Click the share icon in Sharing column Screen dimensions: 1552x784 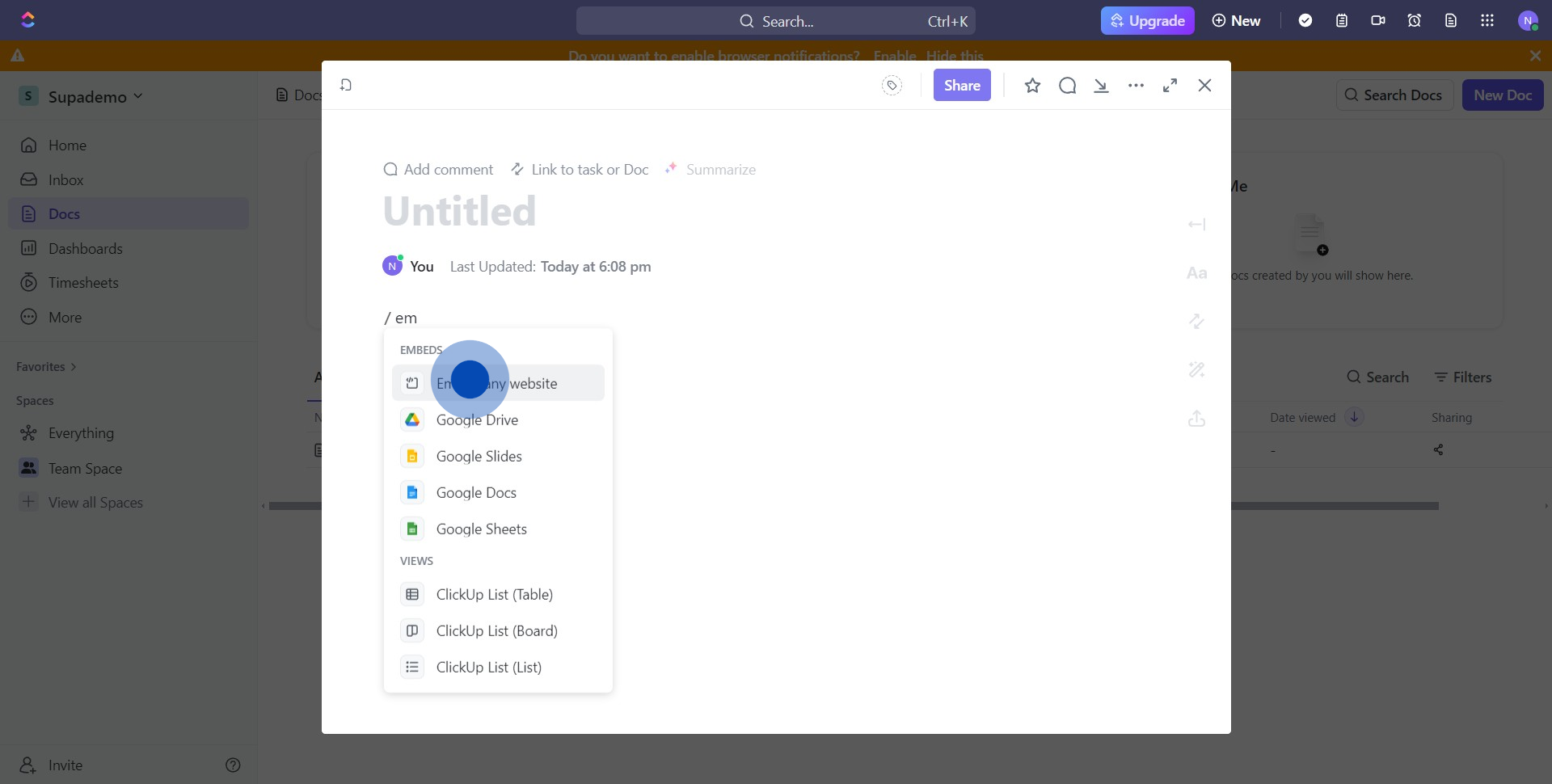pyautogui.click(x=1438, y=449)
